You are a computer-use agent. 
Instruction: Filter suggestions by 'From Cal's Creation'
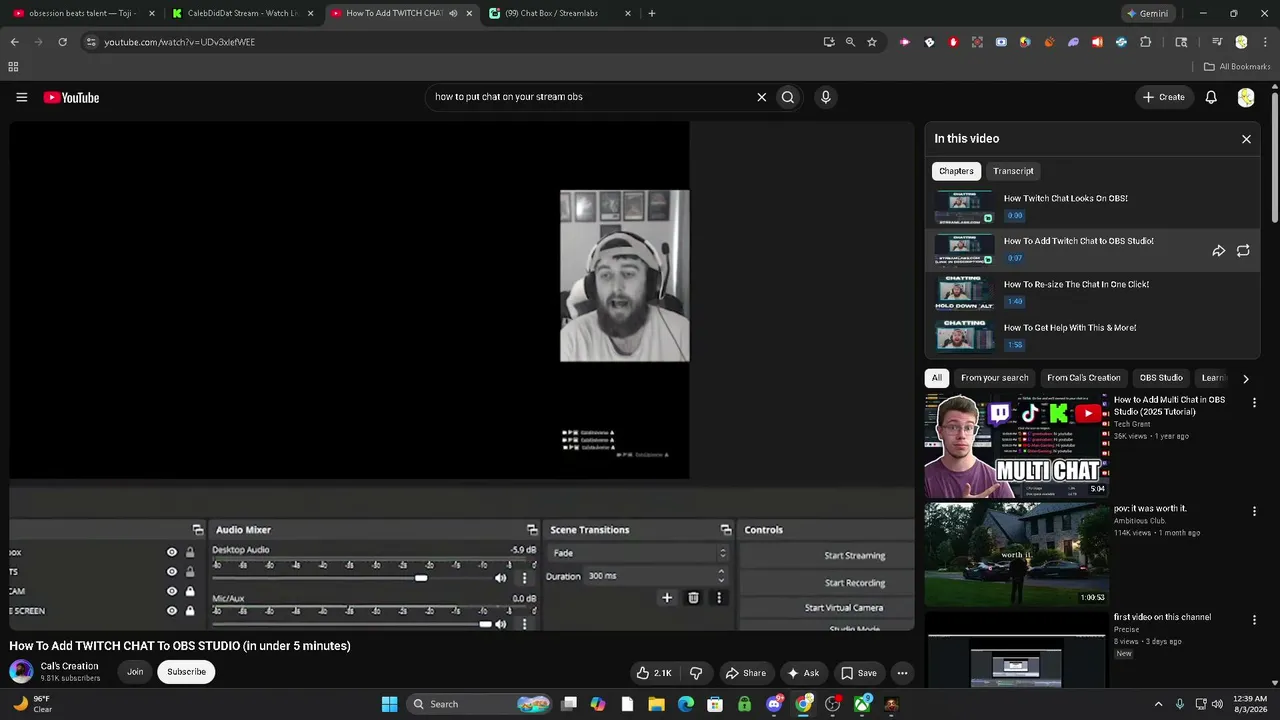[x=1083, y=378]
